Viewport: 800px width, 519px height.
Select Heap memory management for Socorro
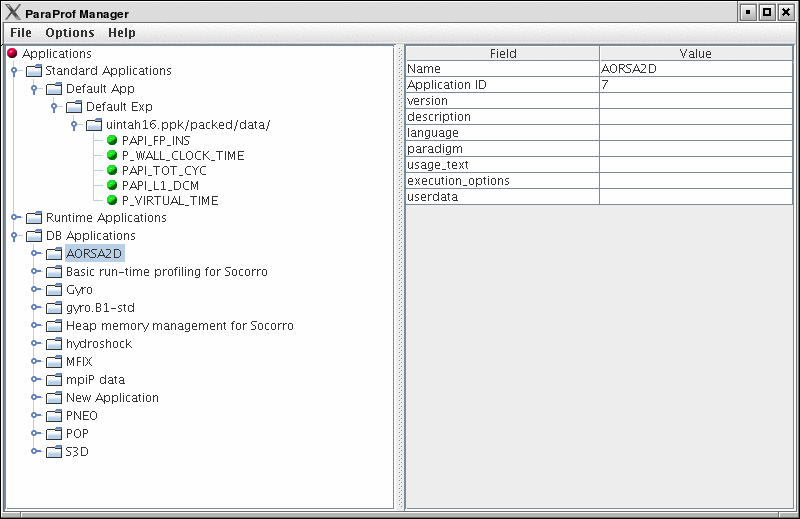click(x=179, y=326)
